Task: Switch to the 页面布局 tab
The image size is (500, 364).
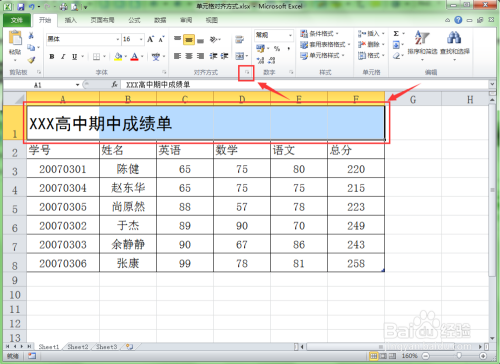Action: pos(102,20)
